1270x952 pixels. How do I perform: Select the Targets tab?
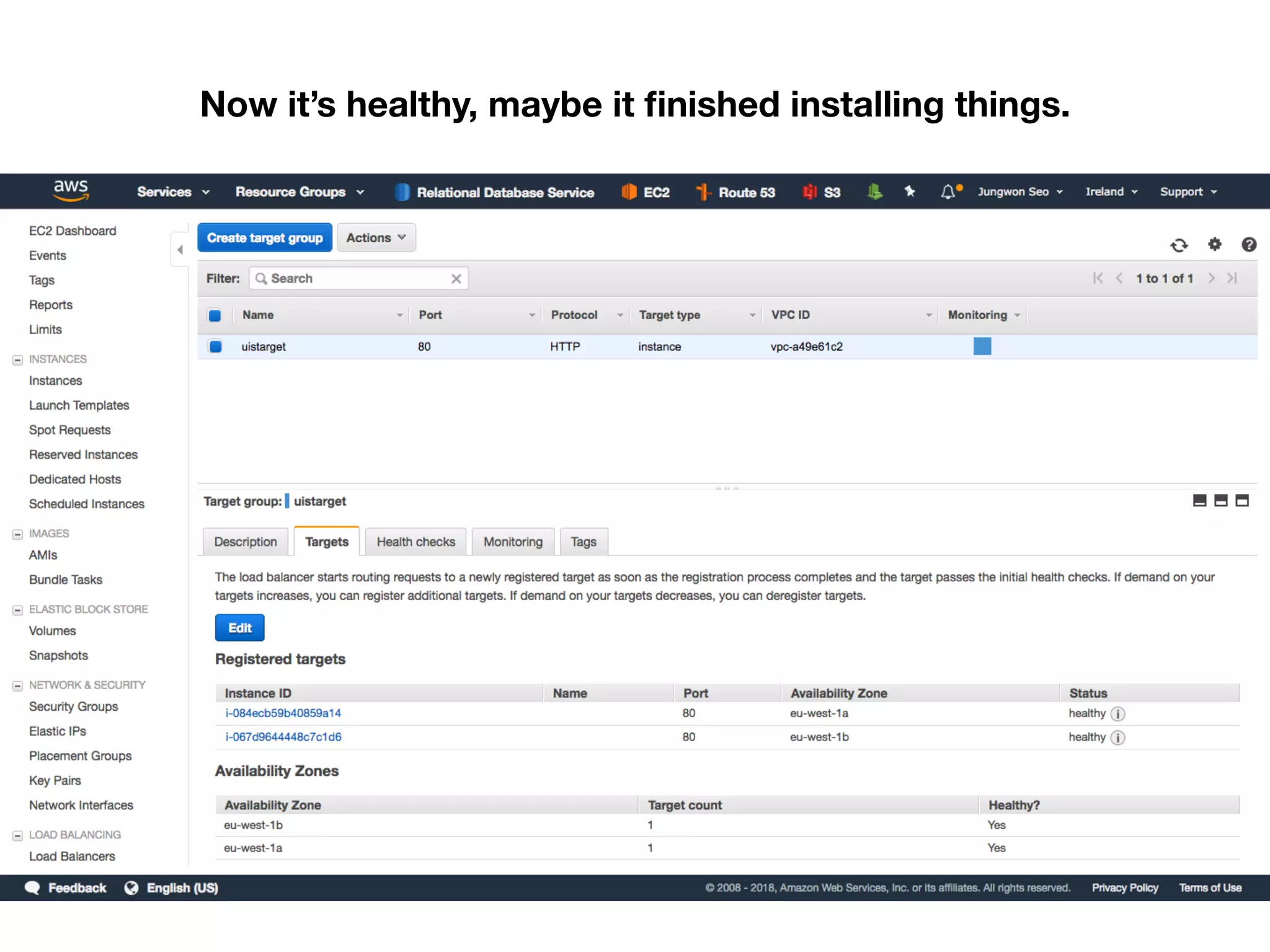(x=327, y=542)
